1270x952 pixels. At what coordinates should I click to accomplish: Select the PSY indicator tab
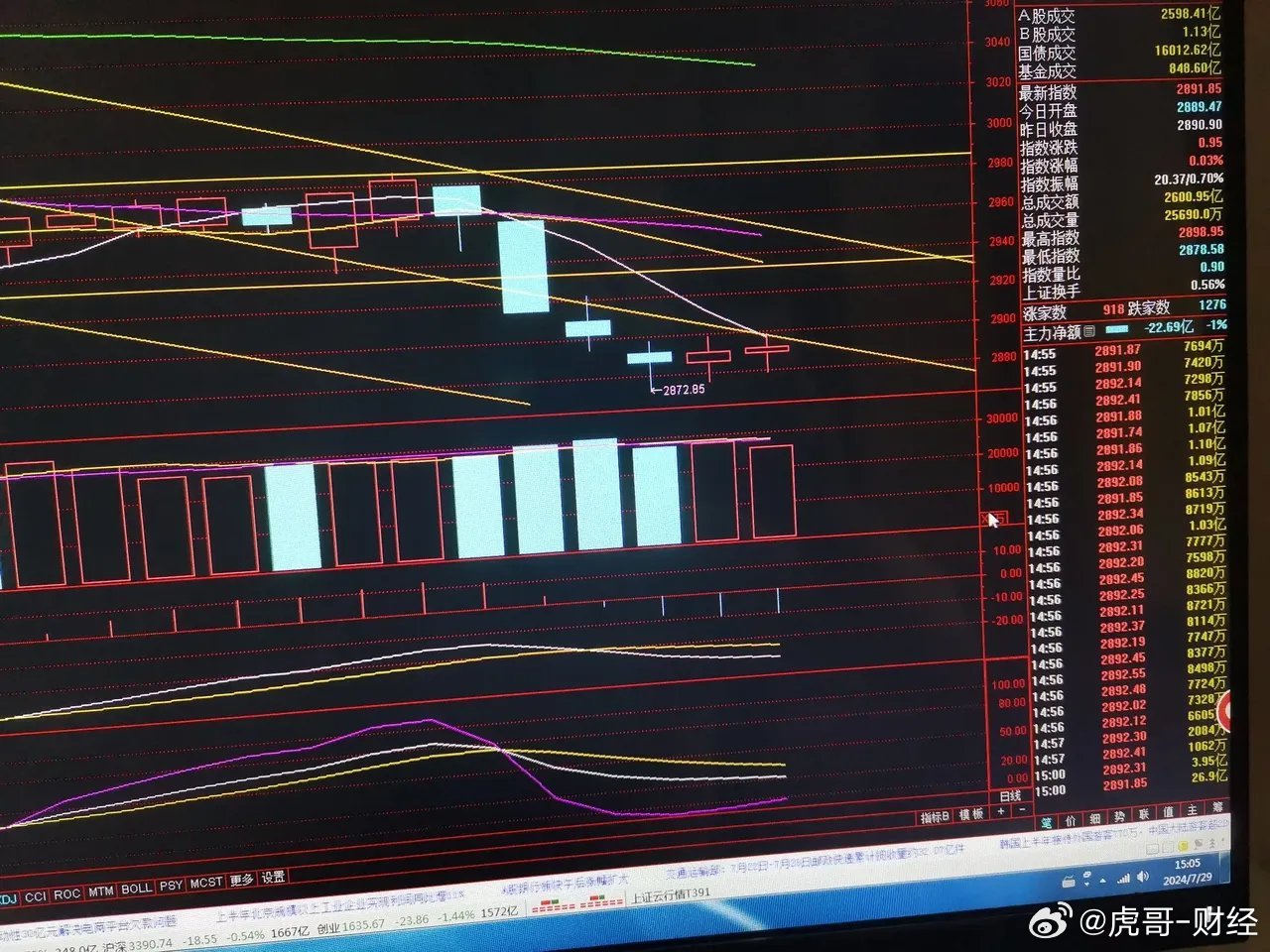point(171,886)
